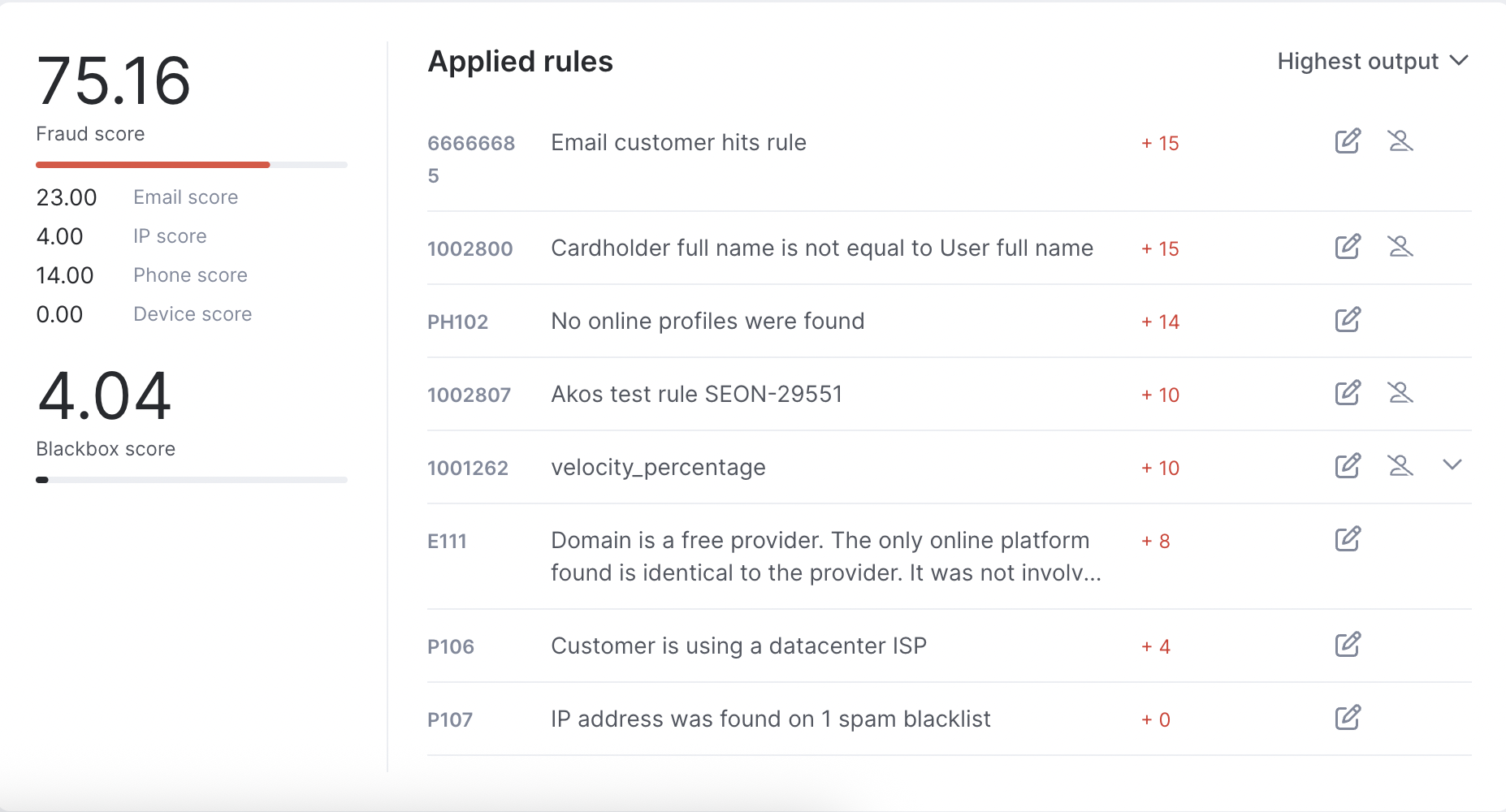Click the 14.00 phone score value
The width and height of the screenshot is (1506, 812).
65,275
